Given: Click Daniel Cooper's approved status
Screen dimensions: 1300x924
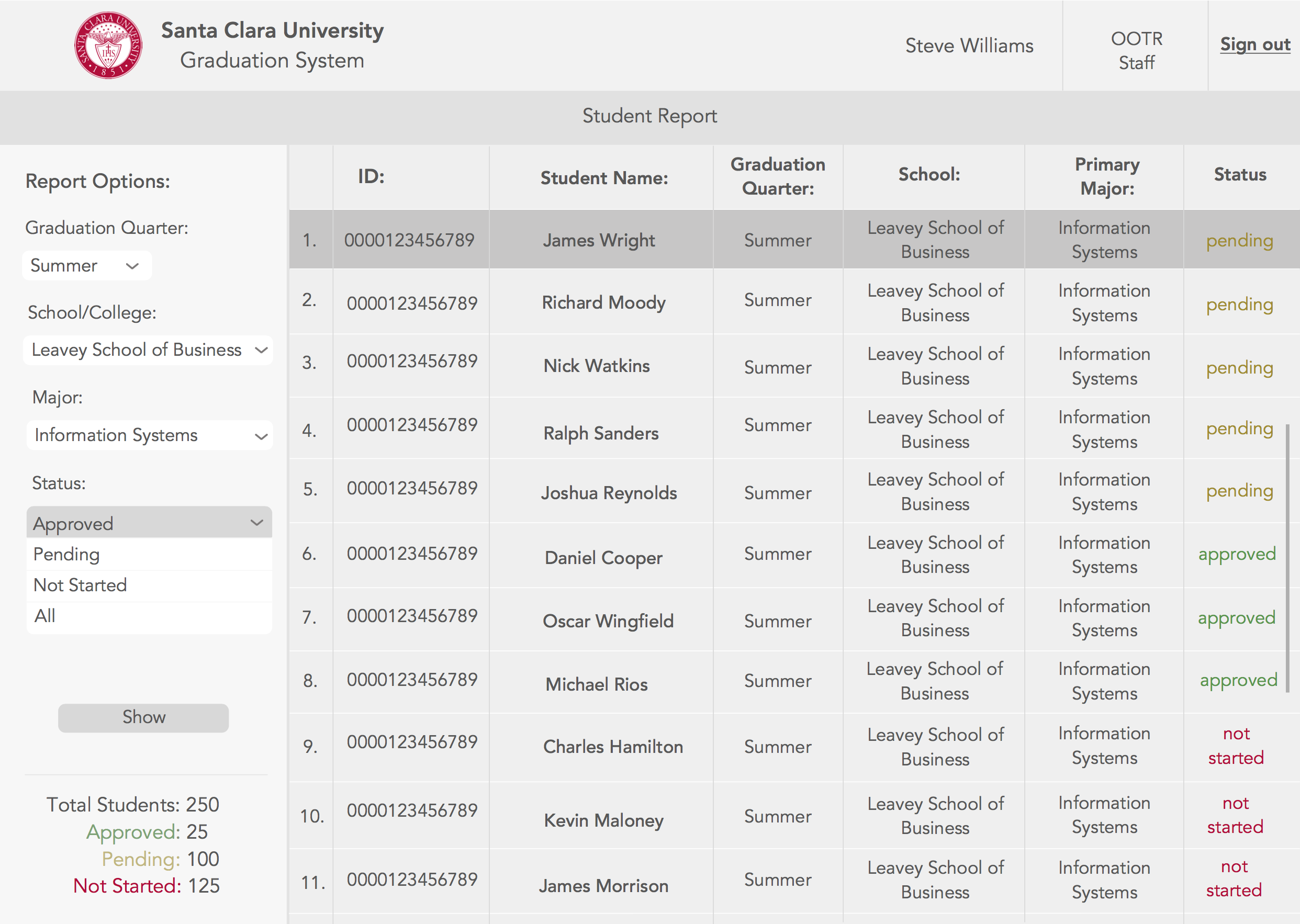Looking at the screenshot, I should pos(1236,554).
